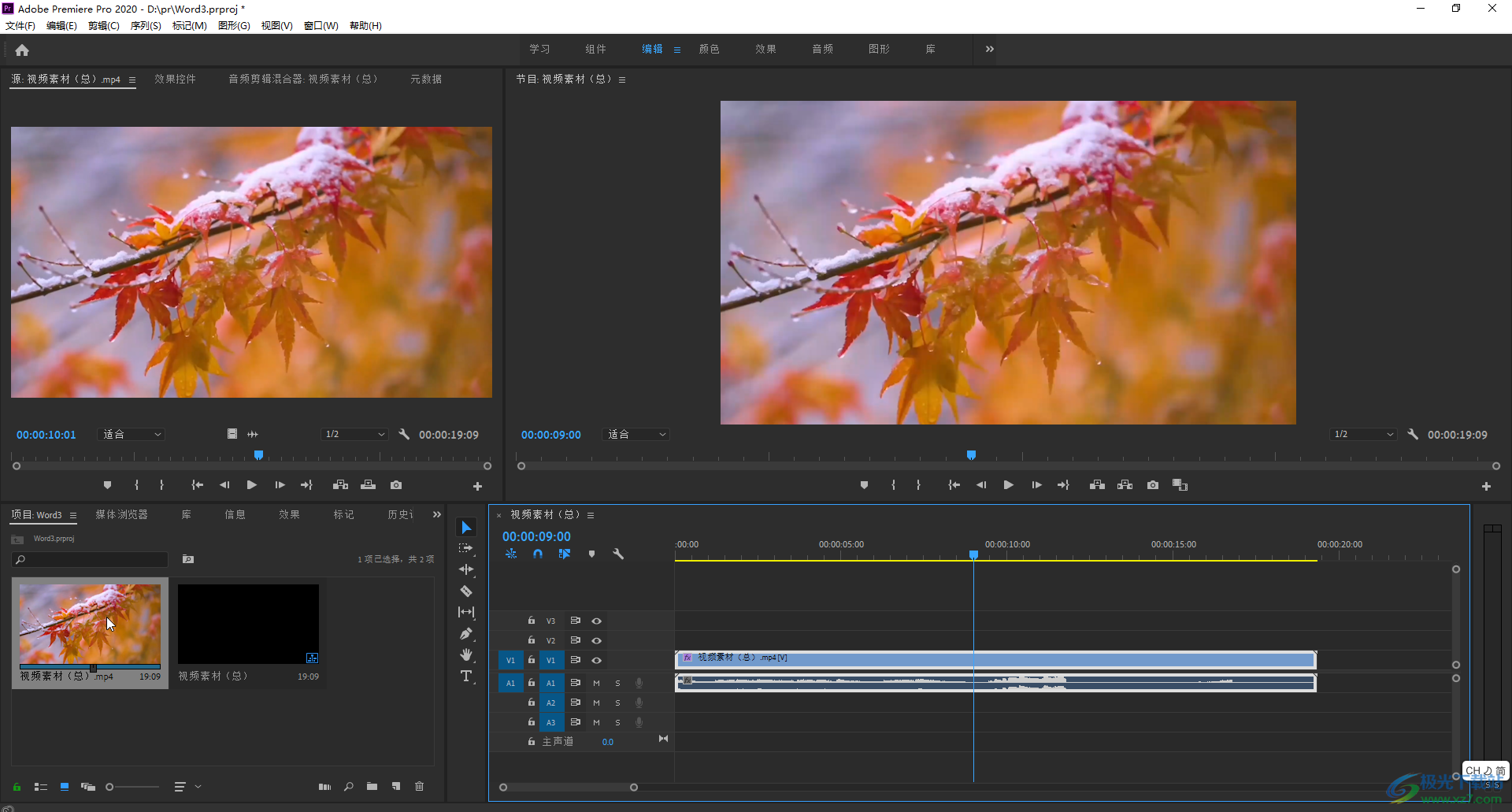Click project panel icon zoom slider

(x=132, y=786)
